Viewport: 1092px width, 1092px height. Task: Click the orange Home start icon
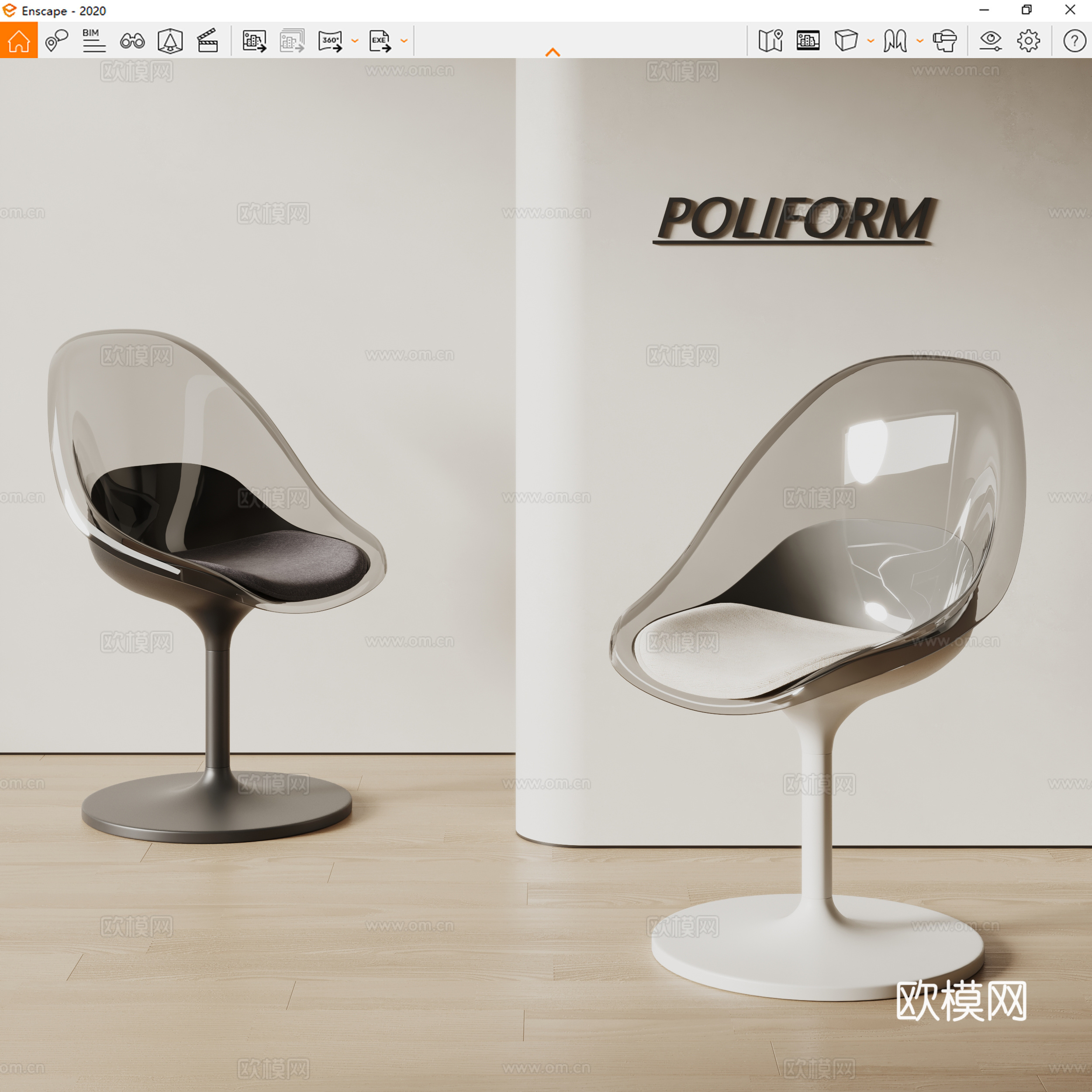(x=19, y=40)
